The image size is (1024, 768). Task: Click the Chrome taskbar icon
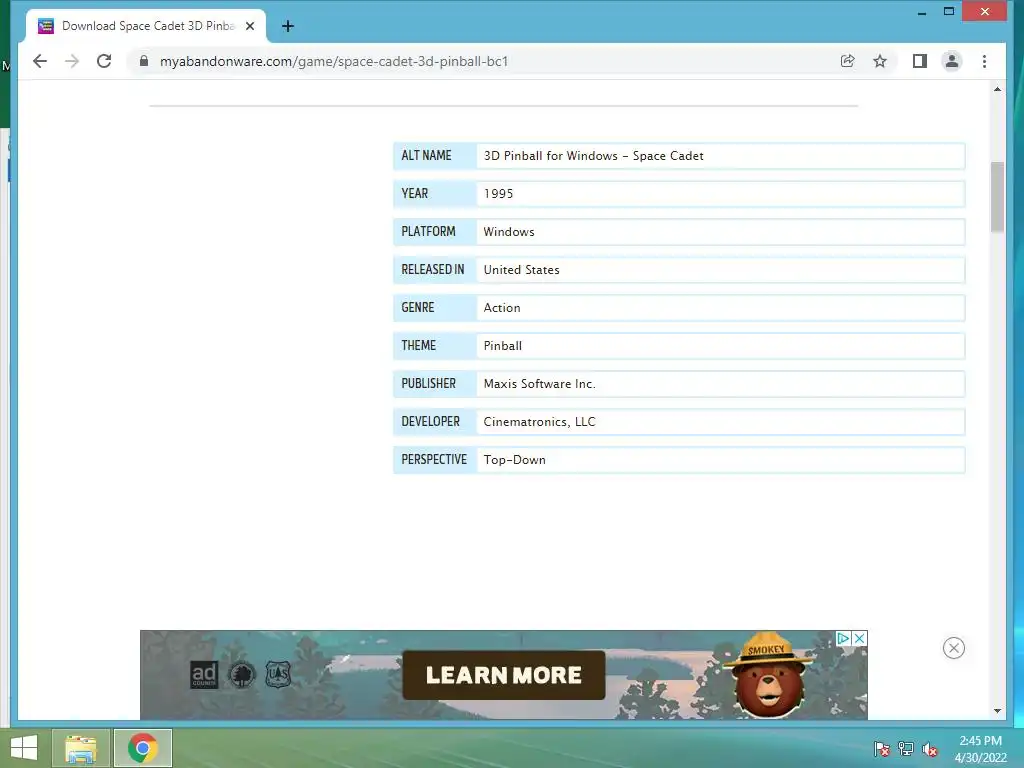pyautogui.click(x=143, y=748)
